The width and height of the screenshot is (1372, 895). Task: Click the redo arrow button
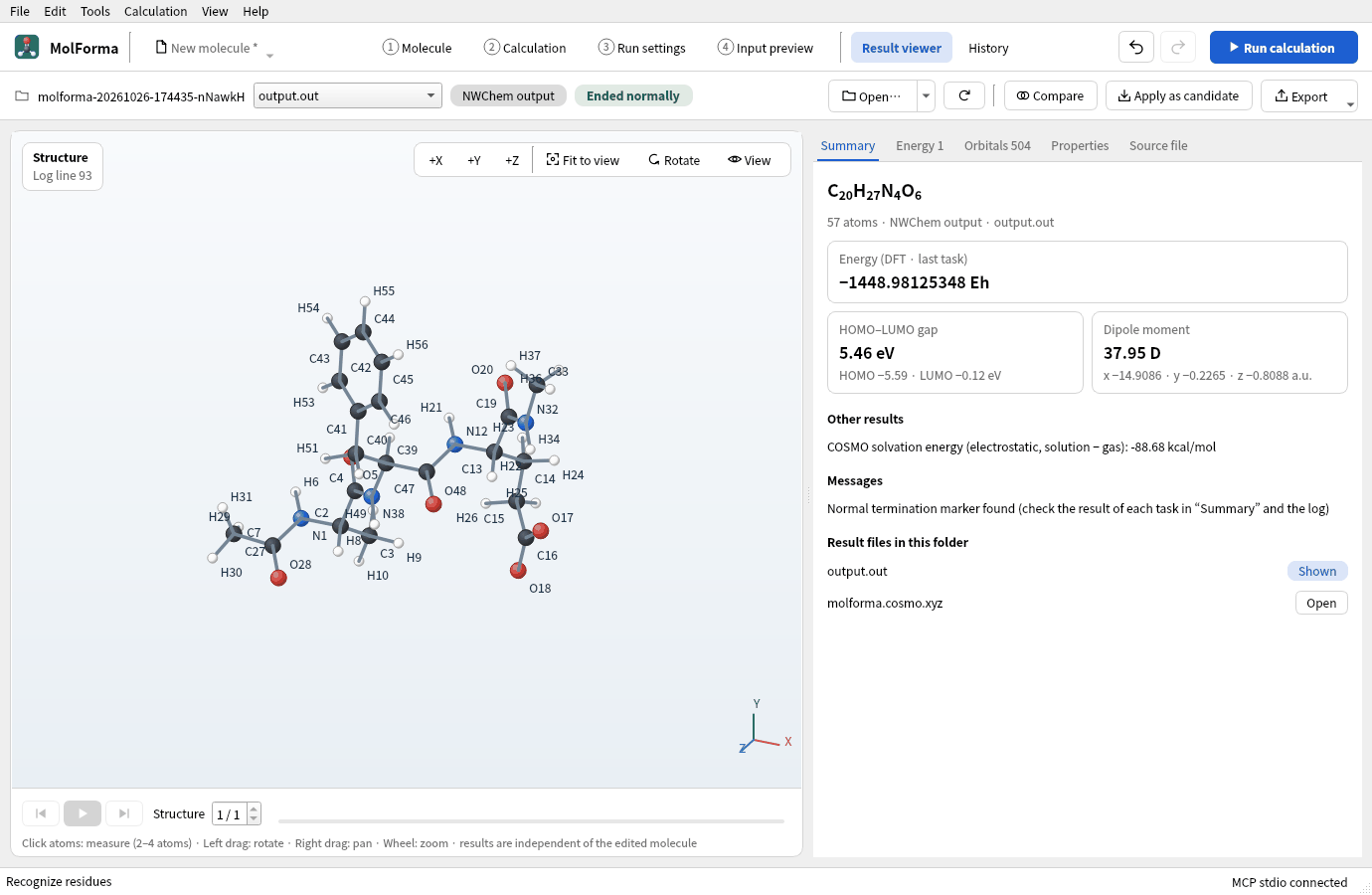1178,48
